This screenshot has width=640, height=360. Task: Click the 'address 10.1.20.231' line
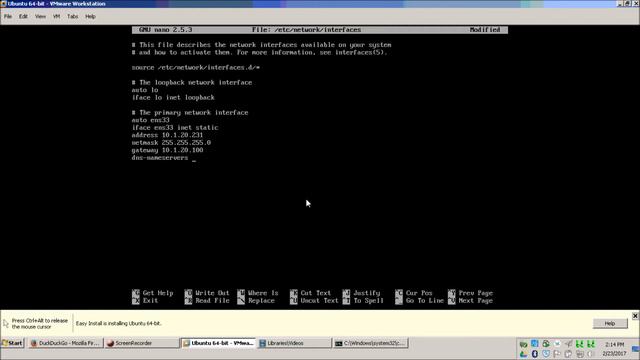tap(167, 135)
